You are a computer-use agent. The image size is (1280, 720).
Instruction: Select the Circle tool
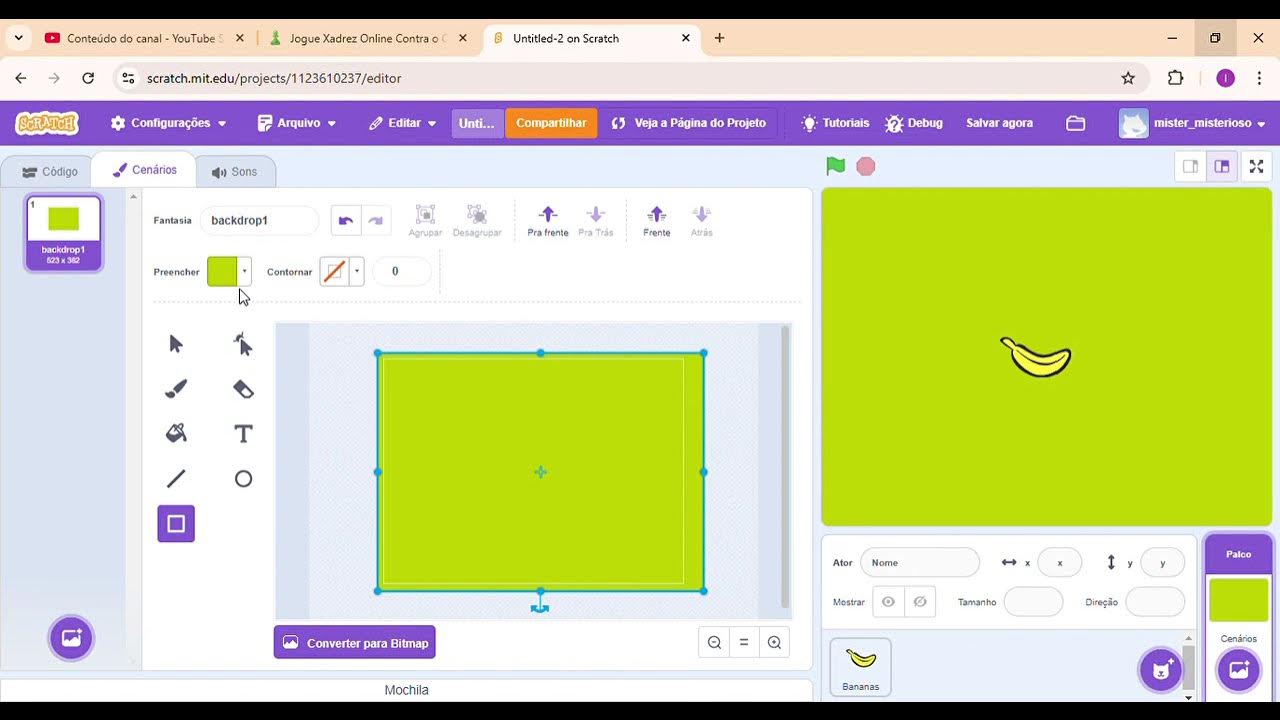(243, 479)
